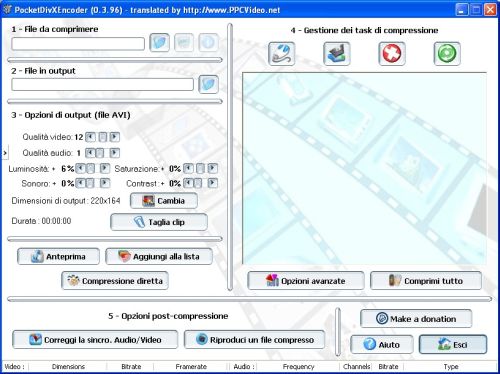Image resolution: width=500 pixels, height=374 pixels.
Task: Click the application icon in title bar
Action: click(x=7, y=10)
